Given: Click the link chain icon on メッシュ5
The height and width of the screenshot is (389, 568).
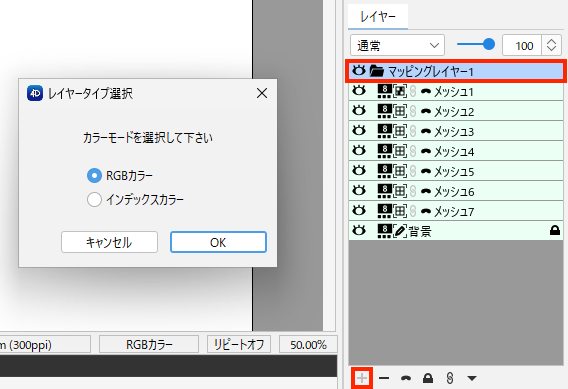Looking at the screenshot, I should coord(413,171).
